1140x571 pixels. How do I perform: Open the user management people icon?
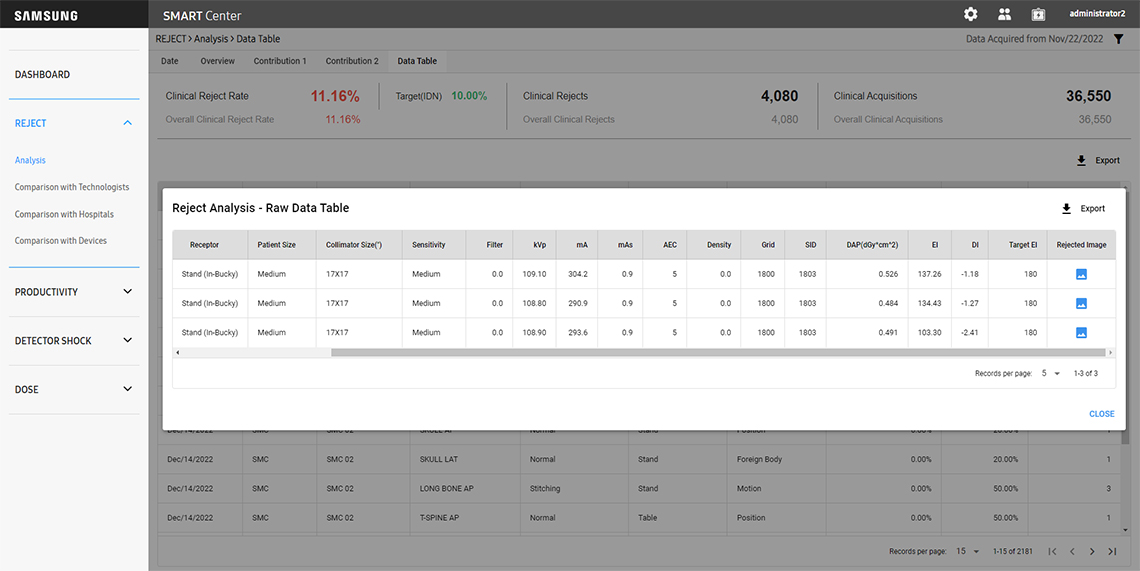[1004, 14]
